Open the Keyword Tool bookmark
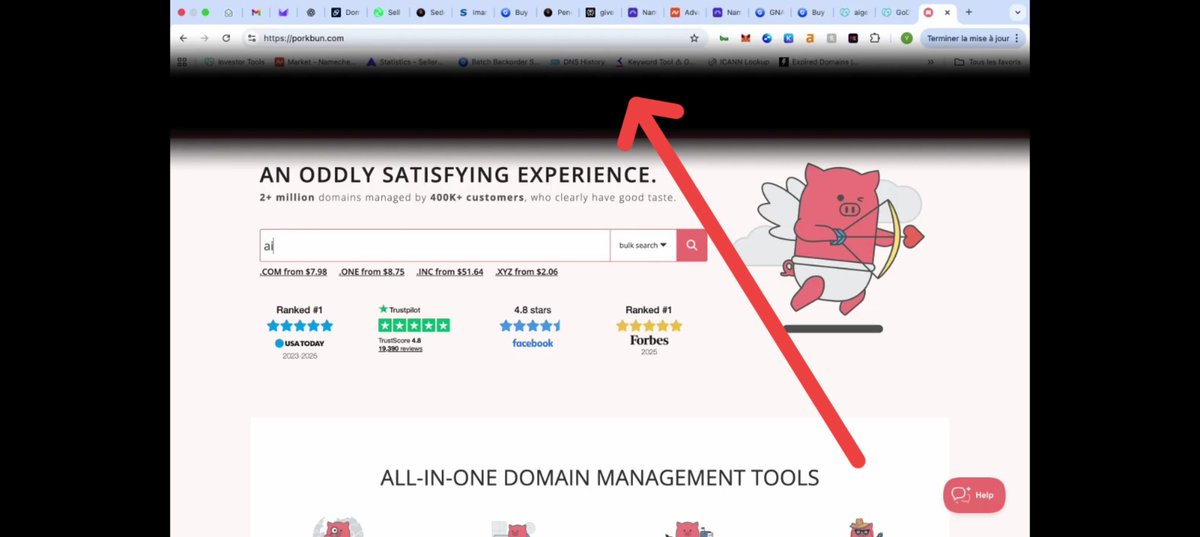 pos(657,62)
